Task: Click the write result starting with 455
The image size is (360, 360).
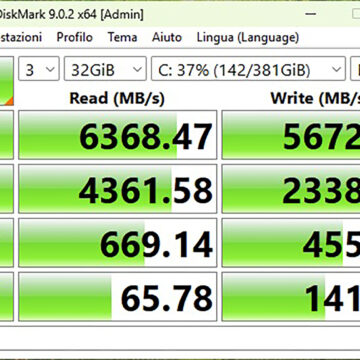Action: (291, 243)
